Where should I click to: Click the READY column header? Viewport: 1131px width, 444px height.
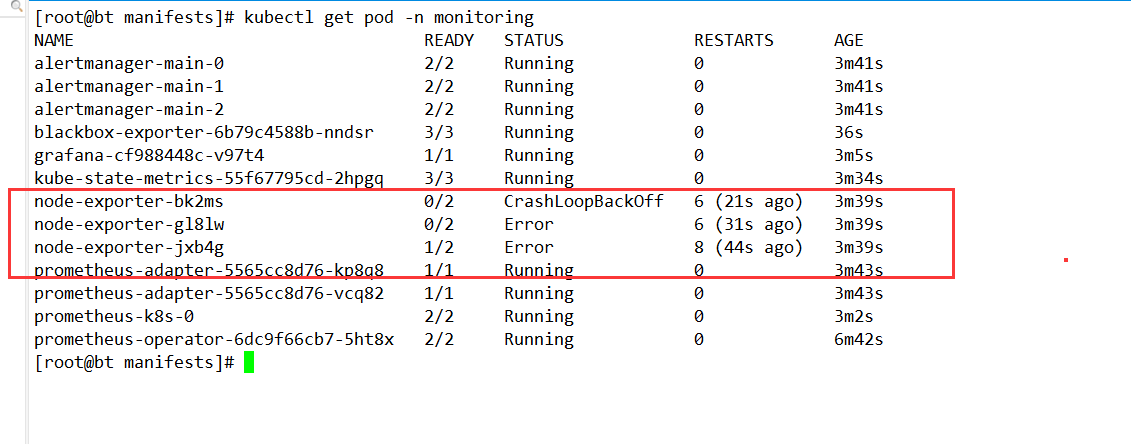click(449, 40)
